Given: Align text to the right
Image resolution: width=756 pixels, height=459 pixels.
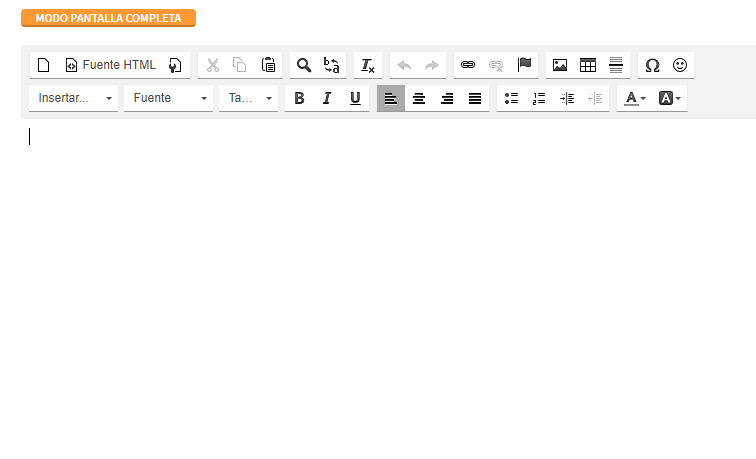Looking at the screenshot, I should (447, 98).
